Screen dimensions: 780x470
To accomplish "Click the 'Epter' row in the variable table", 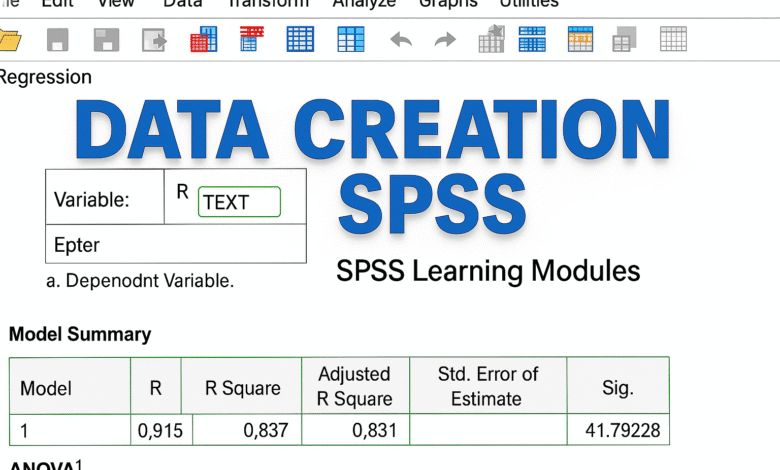I will [176, 244].
